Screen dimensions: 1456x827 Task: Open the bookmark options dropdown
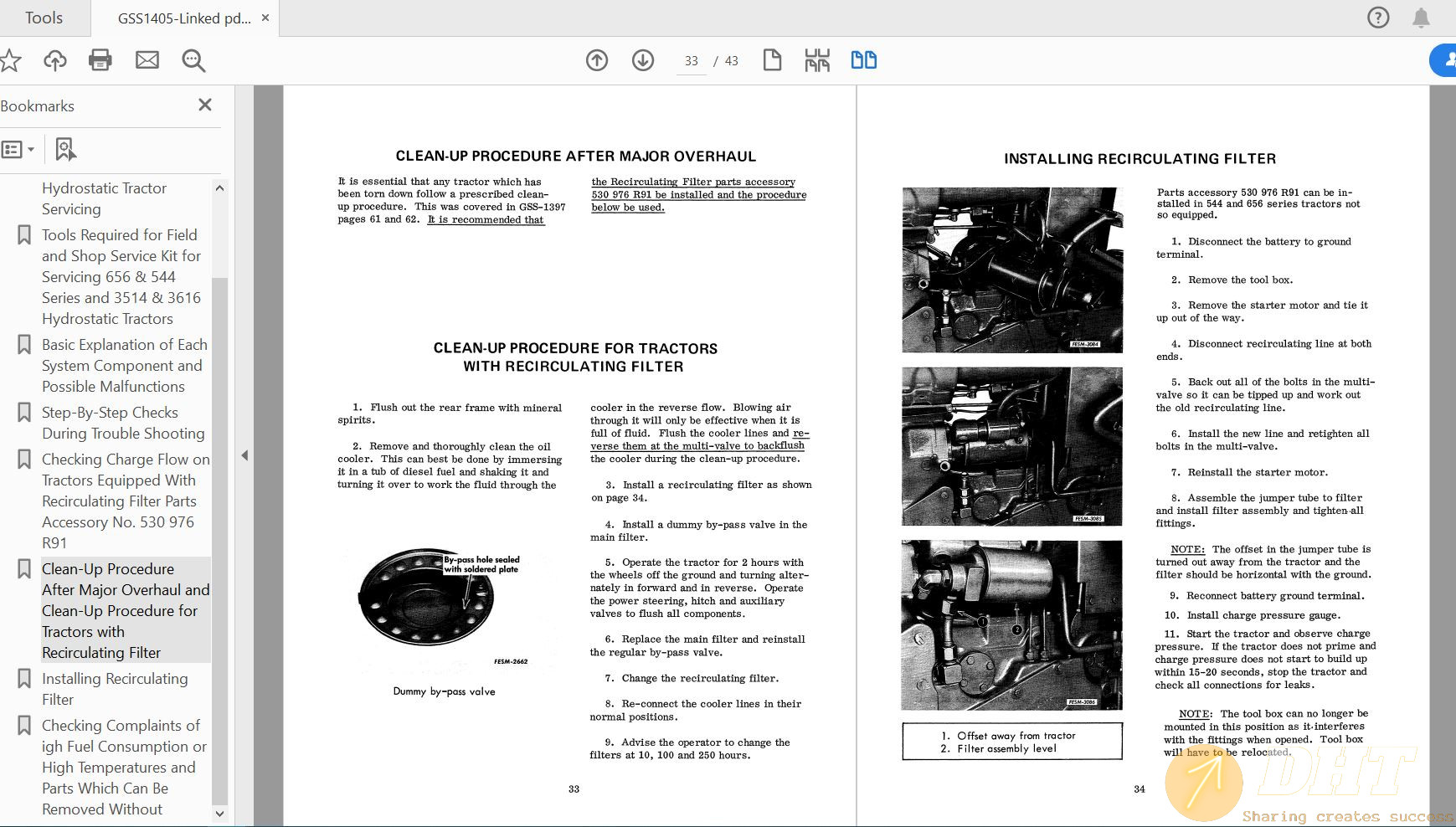click(18, 148)
